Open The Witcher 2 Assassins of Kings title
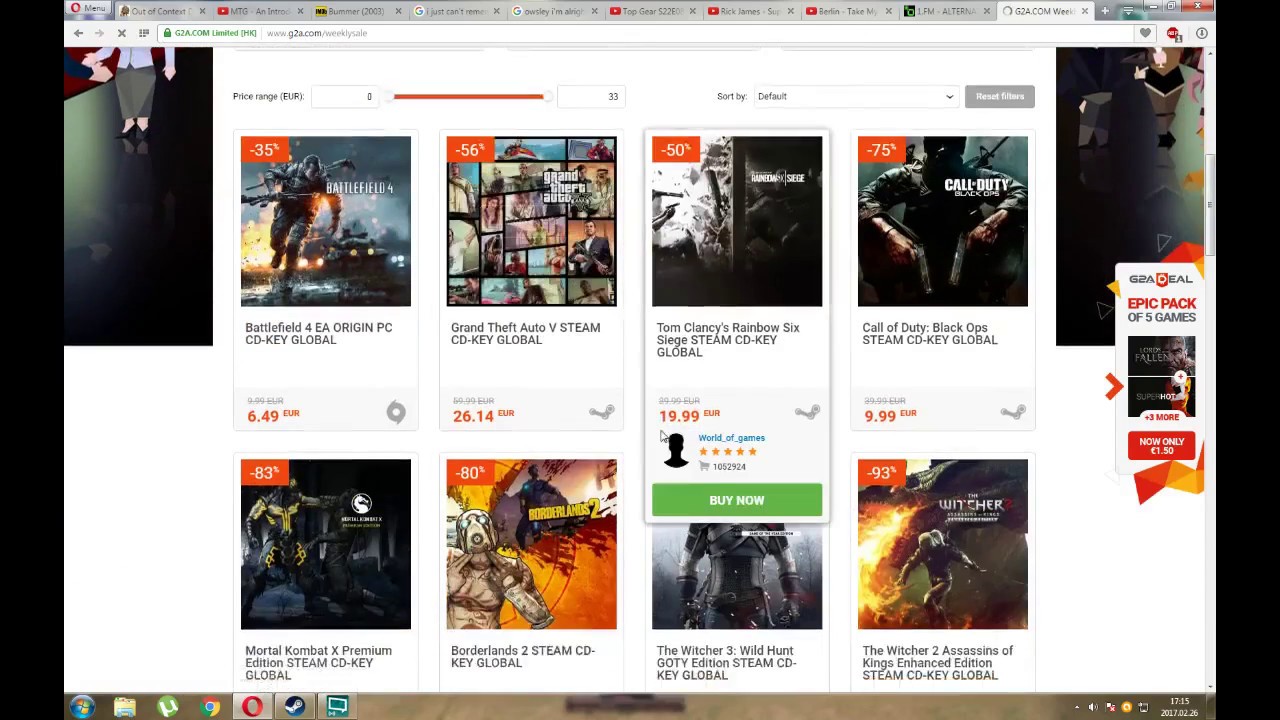 pyautogui.click(x=937, y=662)
